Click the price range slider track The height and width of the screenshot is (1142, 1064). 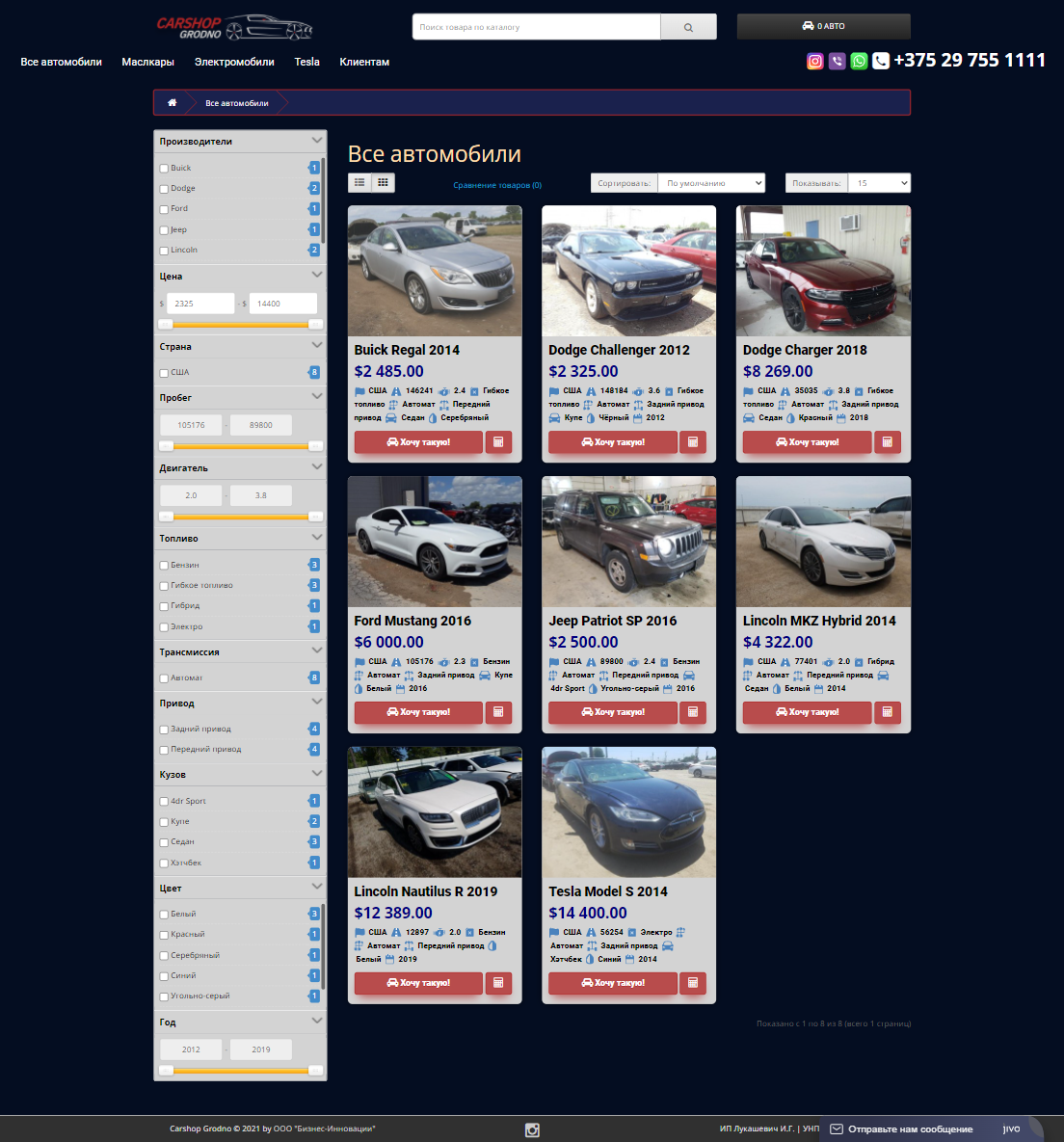(240, 324)
